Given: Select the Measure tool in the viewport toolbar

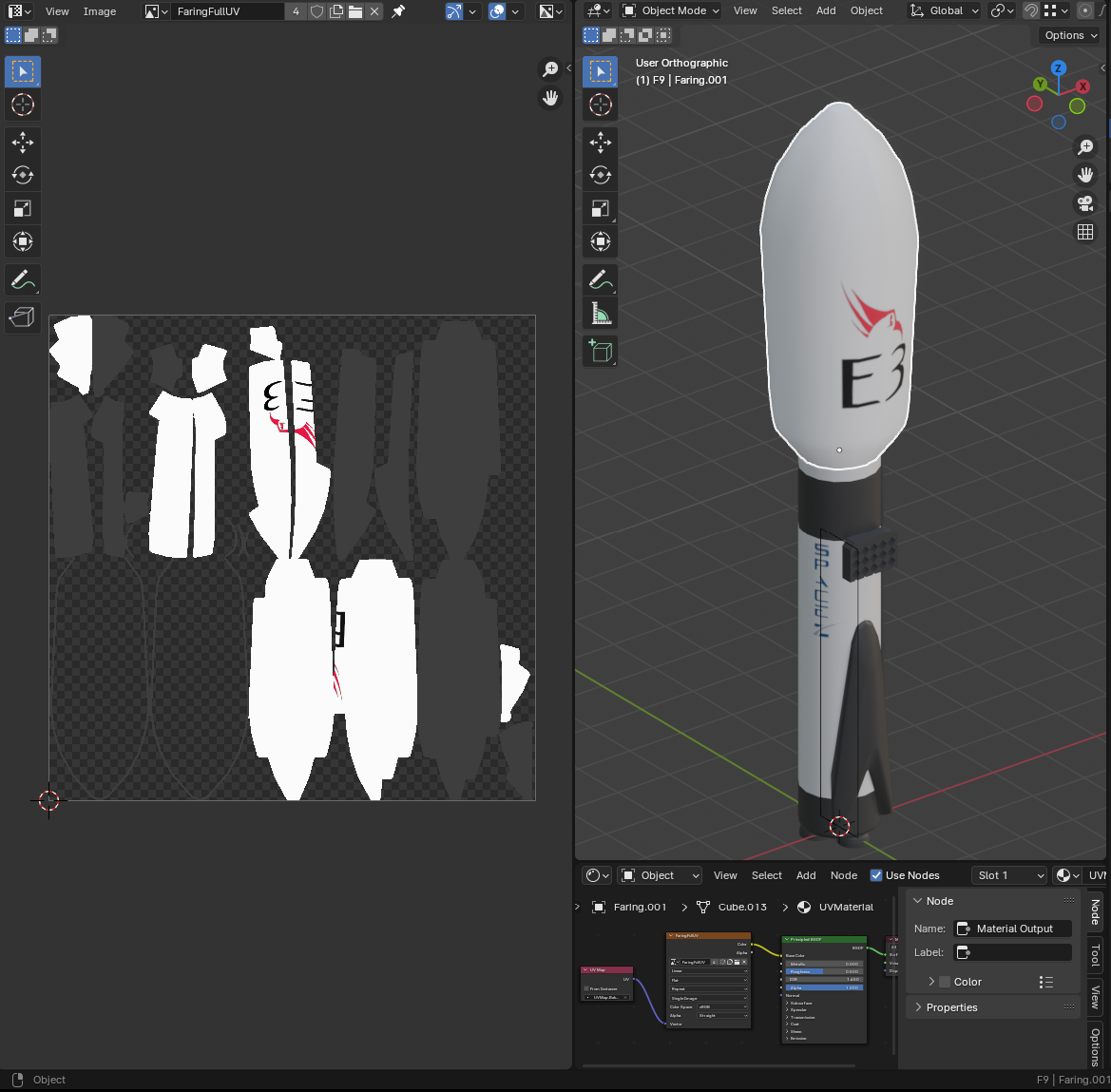Looking at the screenshot, I should pos(600,313).
